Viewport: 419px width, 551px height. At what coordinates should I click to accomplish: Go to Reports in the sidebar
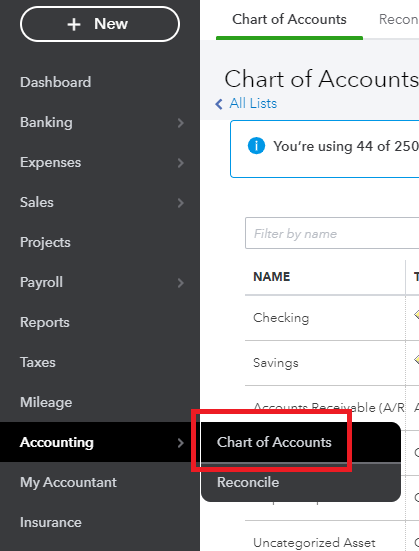point(45,322)
